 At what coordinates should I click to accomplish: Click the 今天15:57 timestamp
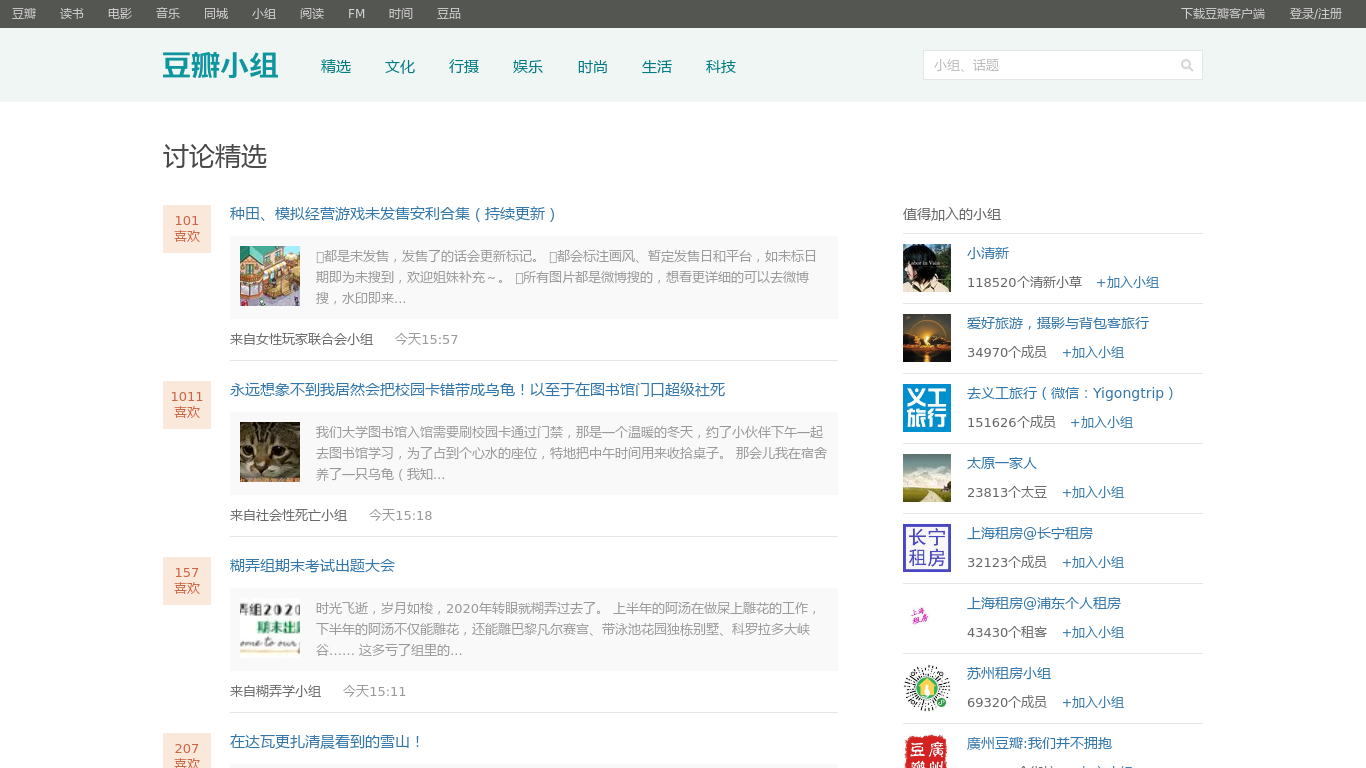point(427,340)
